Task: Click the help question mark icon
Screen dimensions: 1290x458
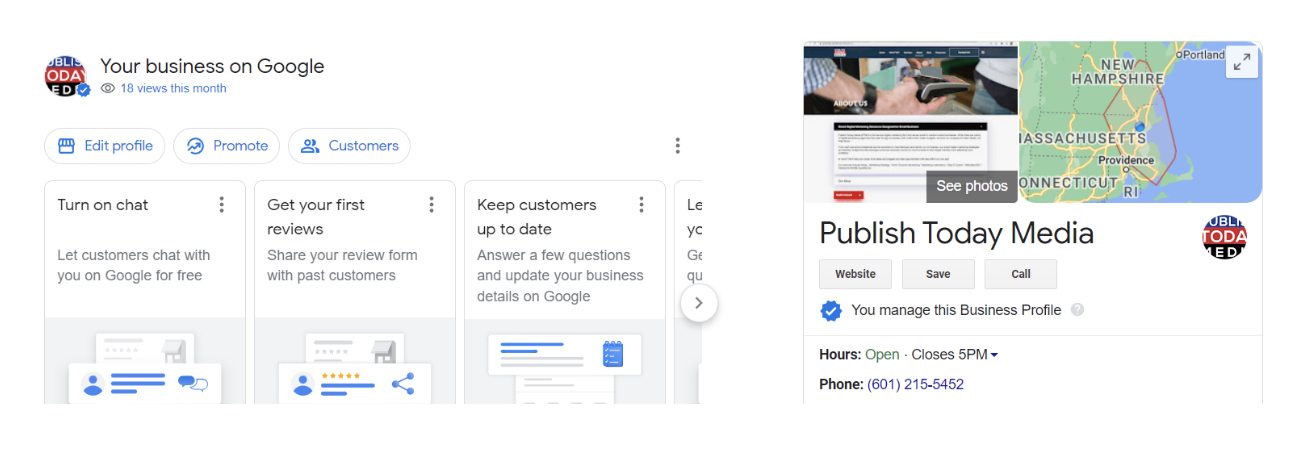Action: click(1077, 310)
